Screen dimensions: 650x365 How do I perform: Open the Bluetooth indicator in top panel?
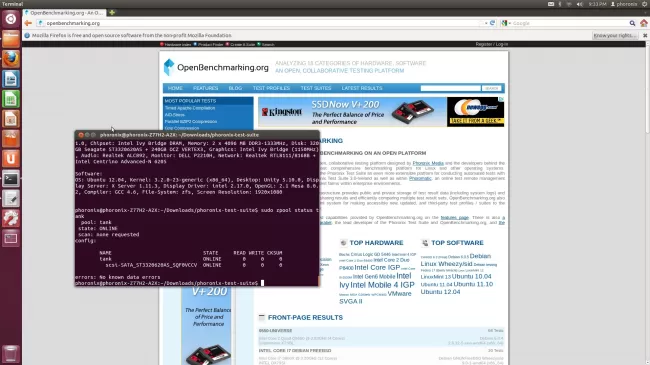[x=560, y=4]
